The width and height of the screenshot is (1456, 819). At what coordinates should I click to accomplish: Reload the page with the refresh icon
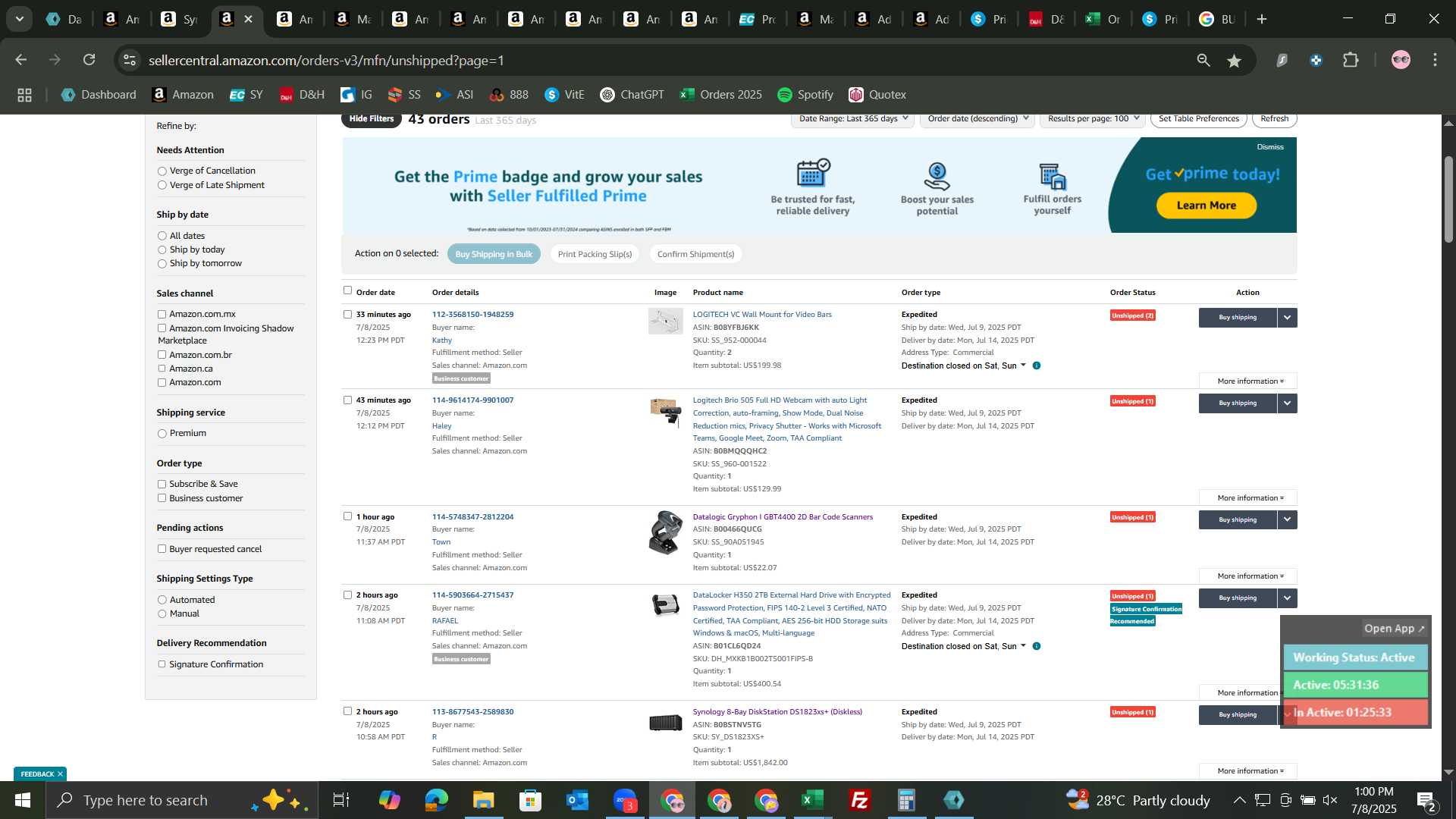pos(89,60)
